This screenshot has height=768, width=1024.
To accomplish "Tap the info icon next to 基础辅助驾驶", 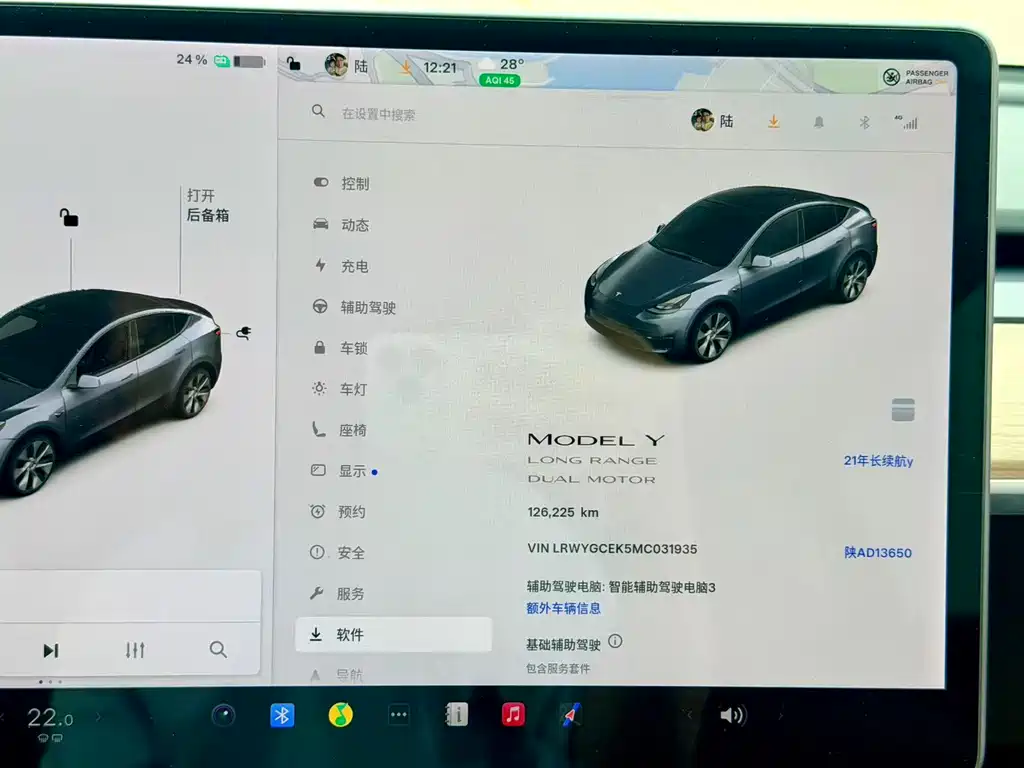I will click(x=615, y=641).
